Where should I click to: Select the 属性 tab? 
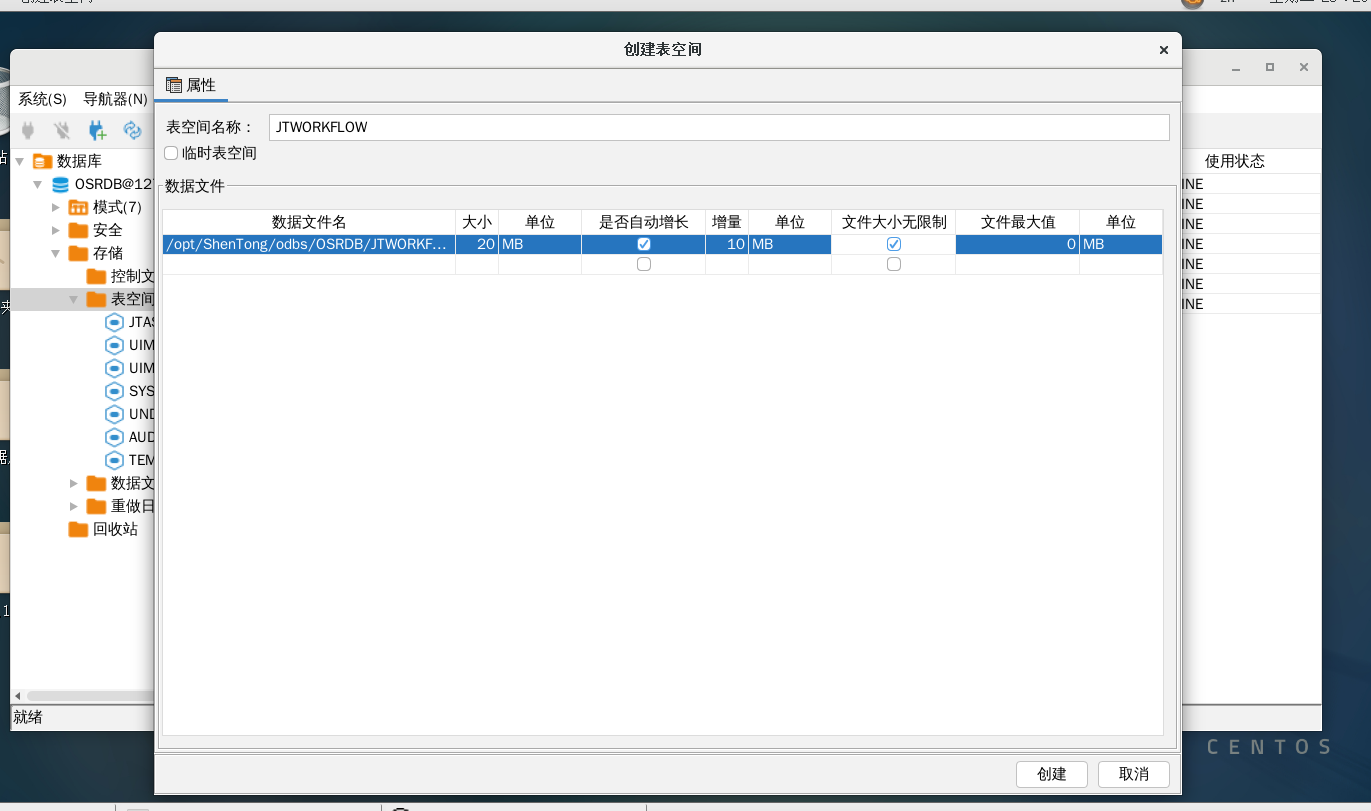pyautogui.click(x=191, y=85)
